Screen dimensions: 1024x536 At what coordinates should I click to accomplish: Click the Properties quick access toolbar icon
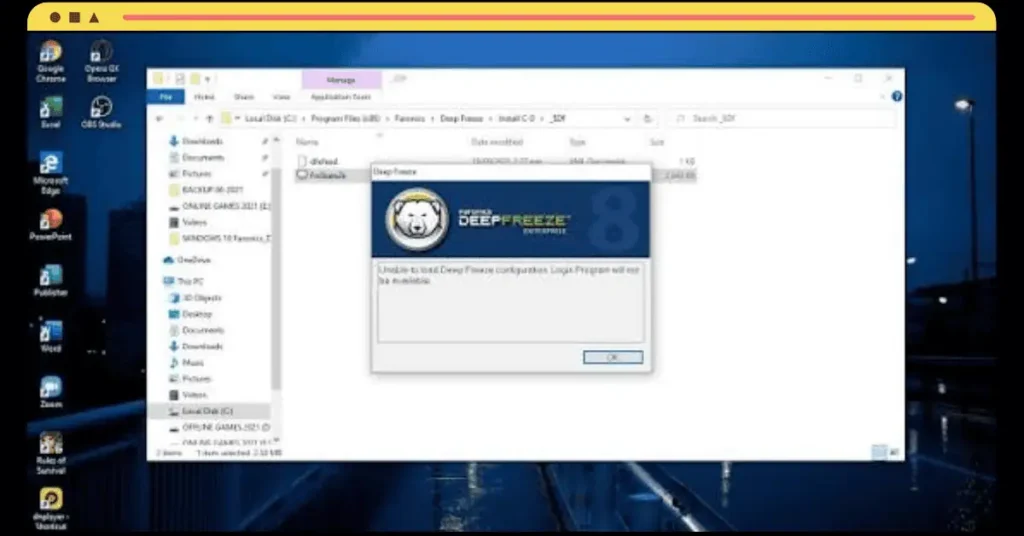click(179, 79)
